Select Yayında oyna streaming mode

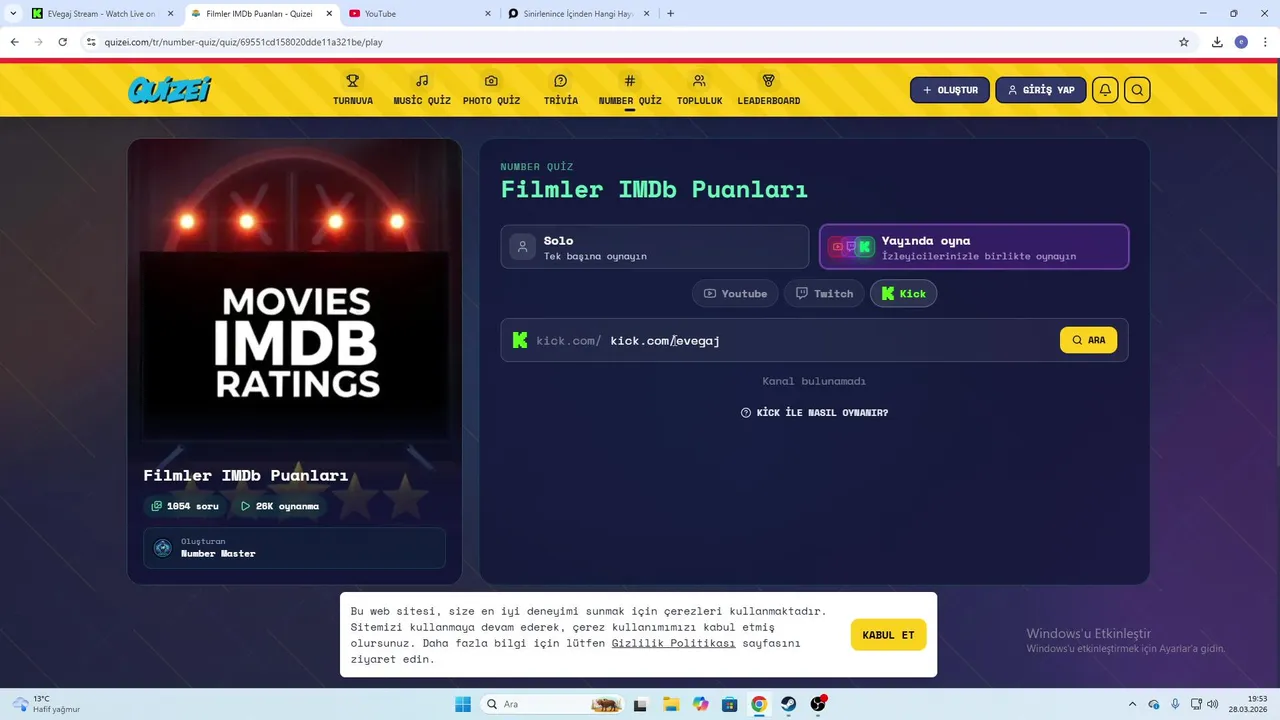pyautogui.click(x=974, y=247)
